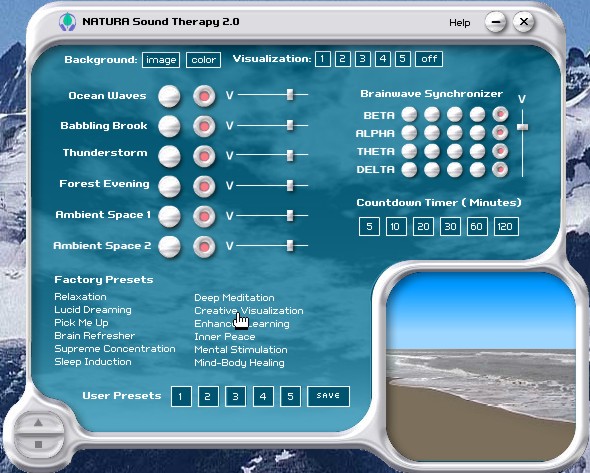Set countdown timer to 30 minutes
Screen dimensions: 590x473
450,226
